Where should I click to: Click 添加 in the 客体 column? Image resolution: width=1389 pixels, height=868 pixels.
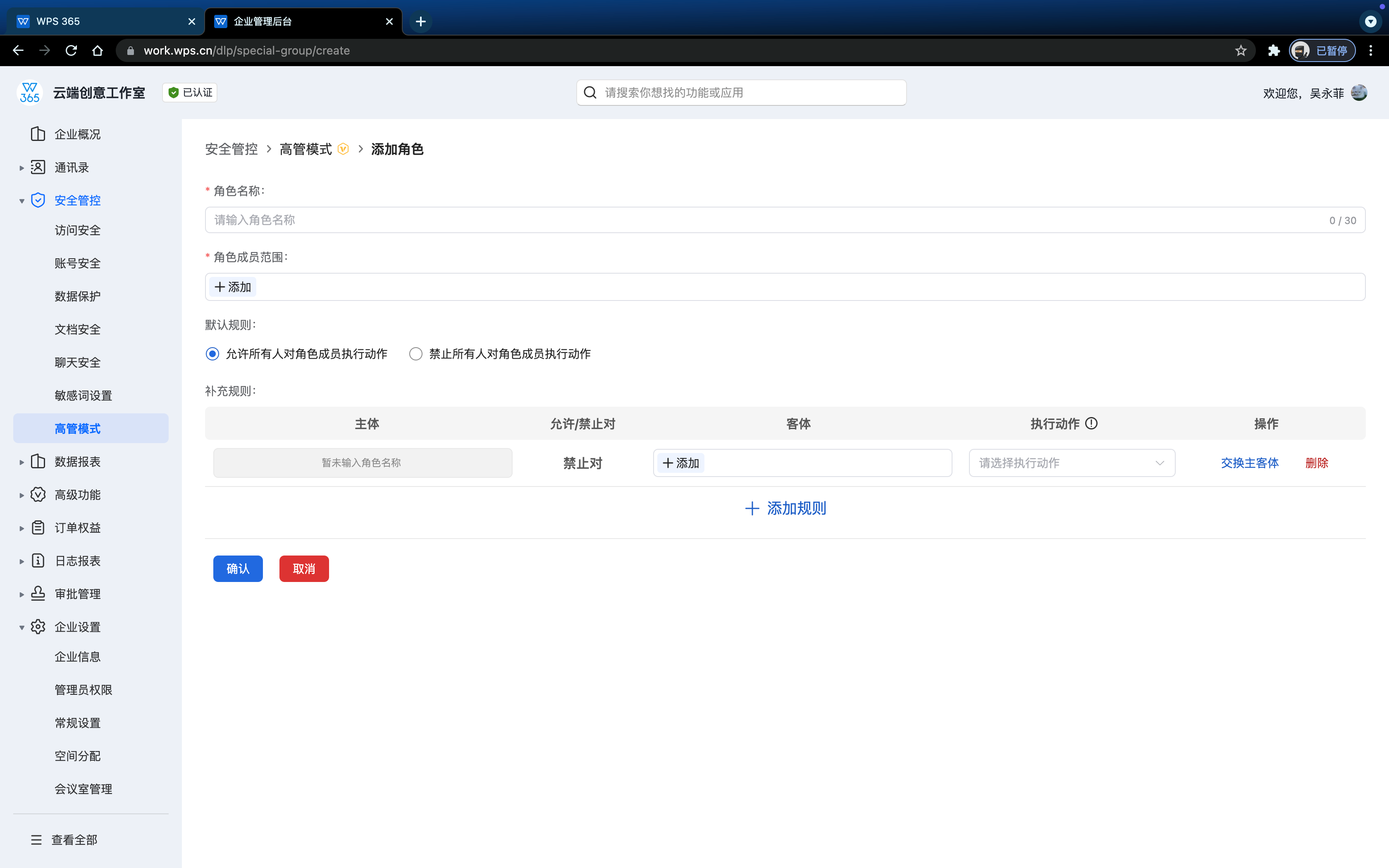[681, 463]
